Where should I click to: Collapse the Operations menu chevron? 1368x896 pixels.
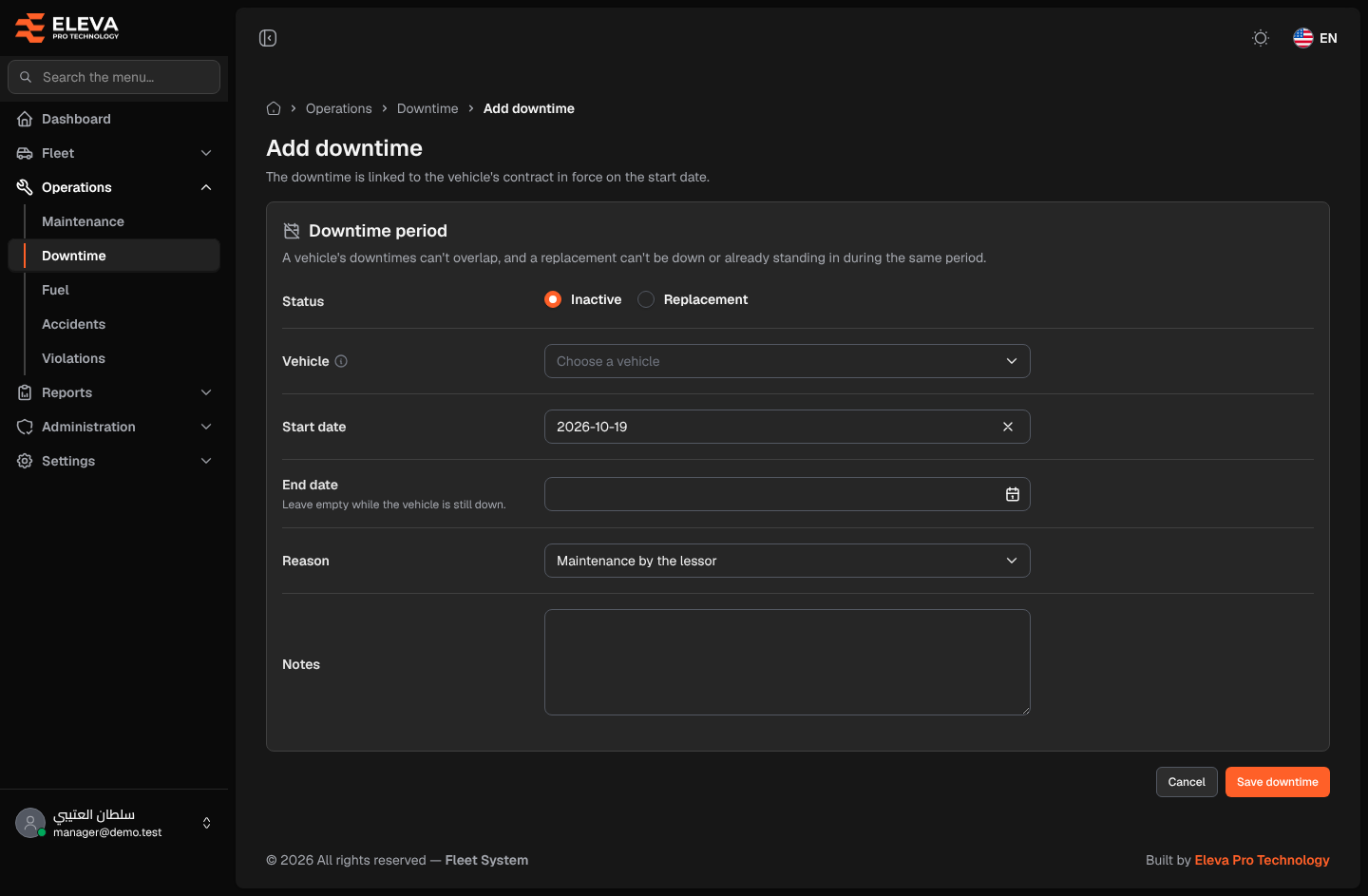206,187
